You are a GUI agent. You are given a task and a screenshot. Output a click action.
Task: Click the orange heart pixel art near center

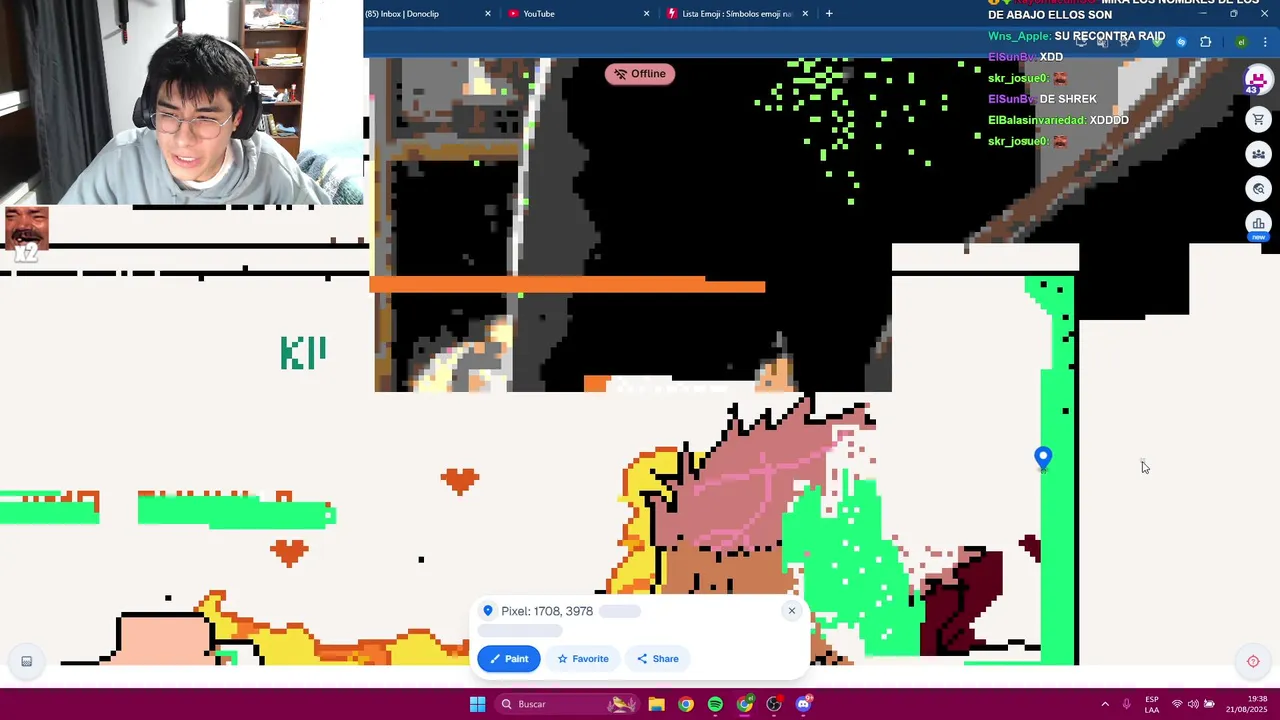[x=460, y=481]
